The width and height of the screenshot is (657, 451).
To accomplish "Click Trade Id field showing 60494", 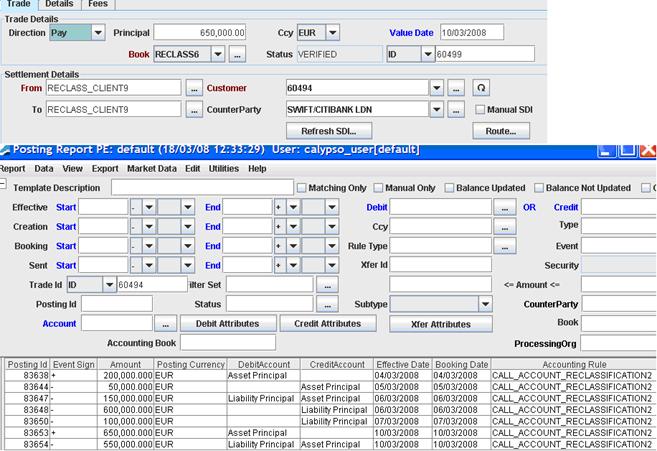I will 152,285.
